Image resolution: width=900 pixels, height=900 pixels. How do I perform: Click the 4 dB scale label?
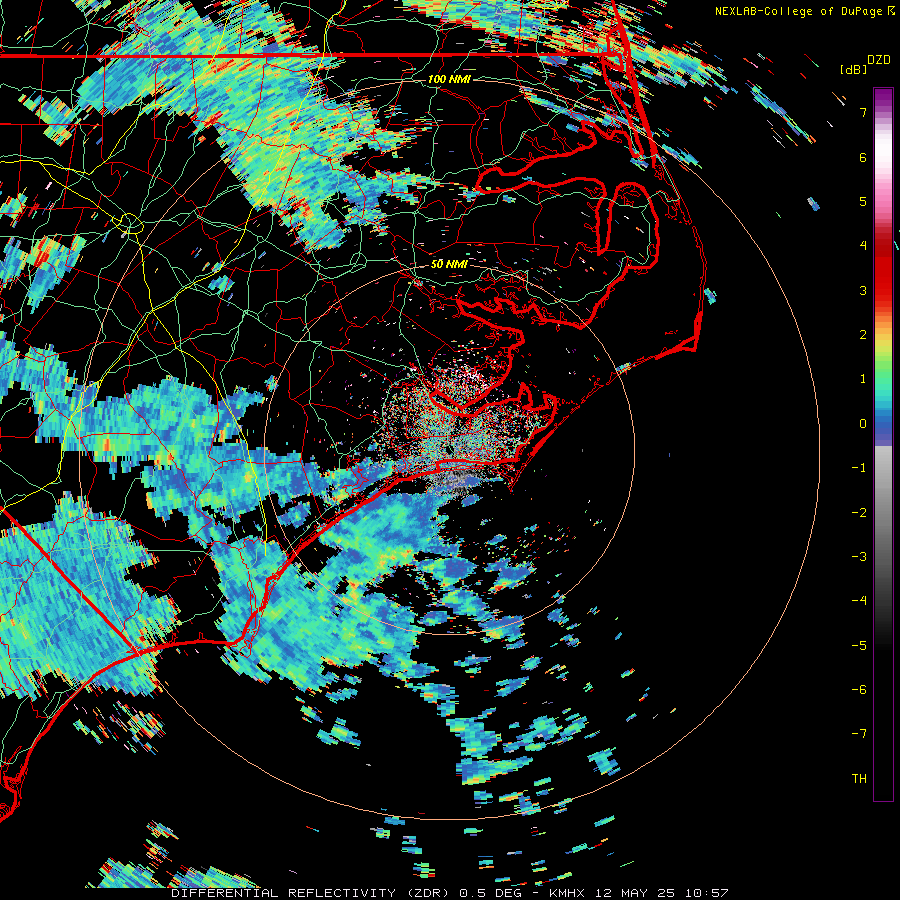(863, 246)
